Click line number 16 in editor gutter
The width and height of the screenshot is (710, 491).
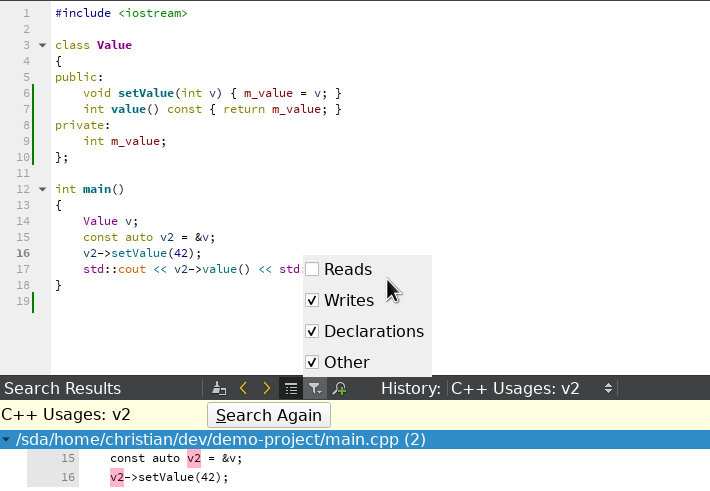pyautogui.click(x=24, y=253)
